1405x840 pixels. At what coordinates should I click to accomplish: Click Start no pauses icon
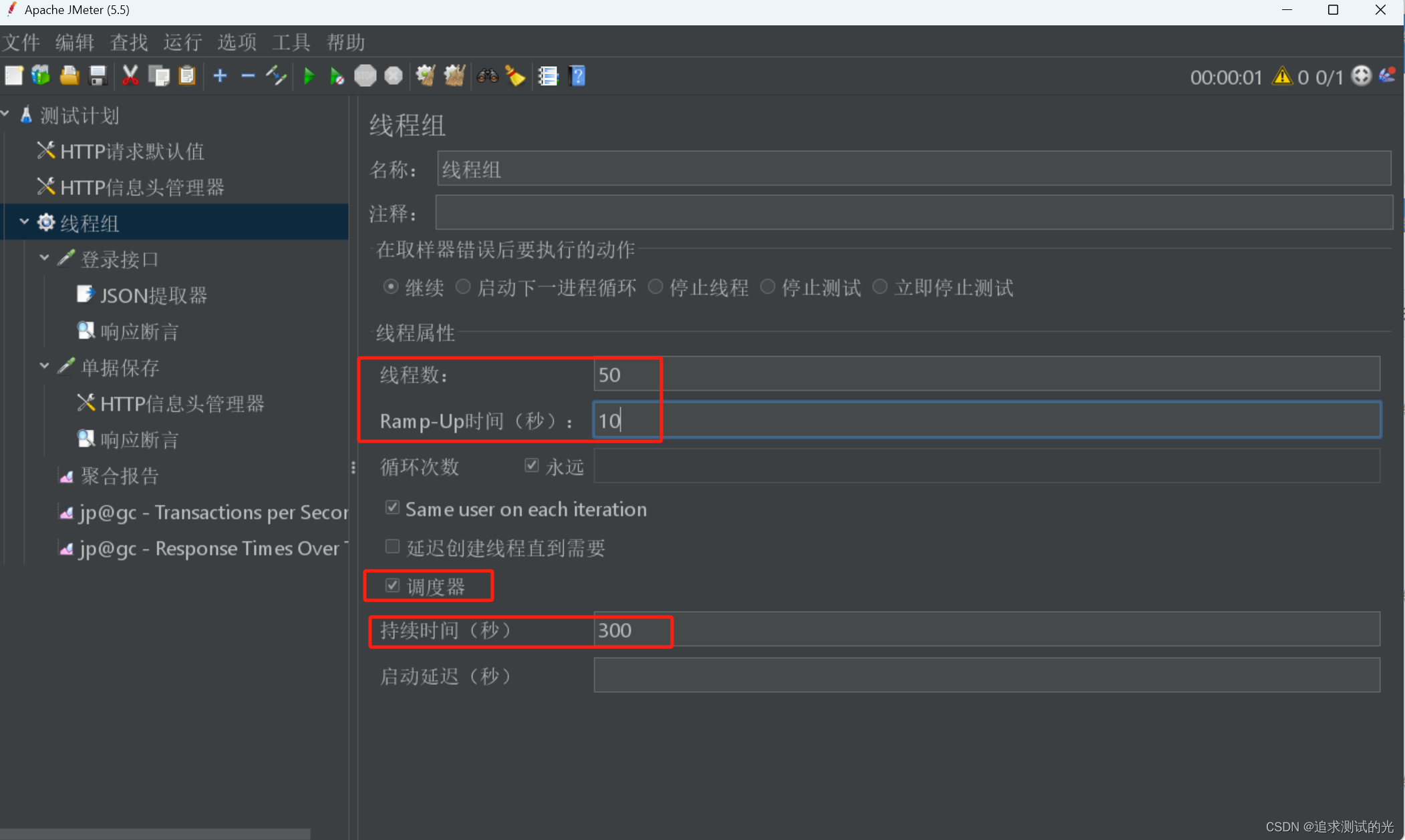337,76
